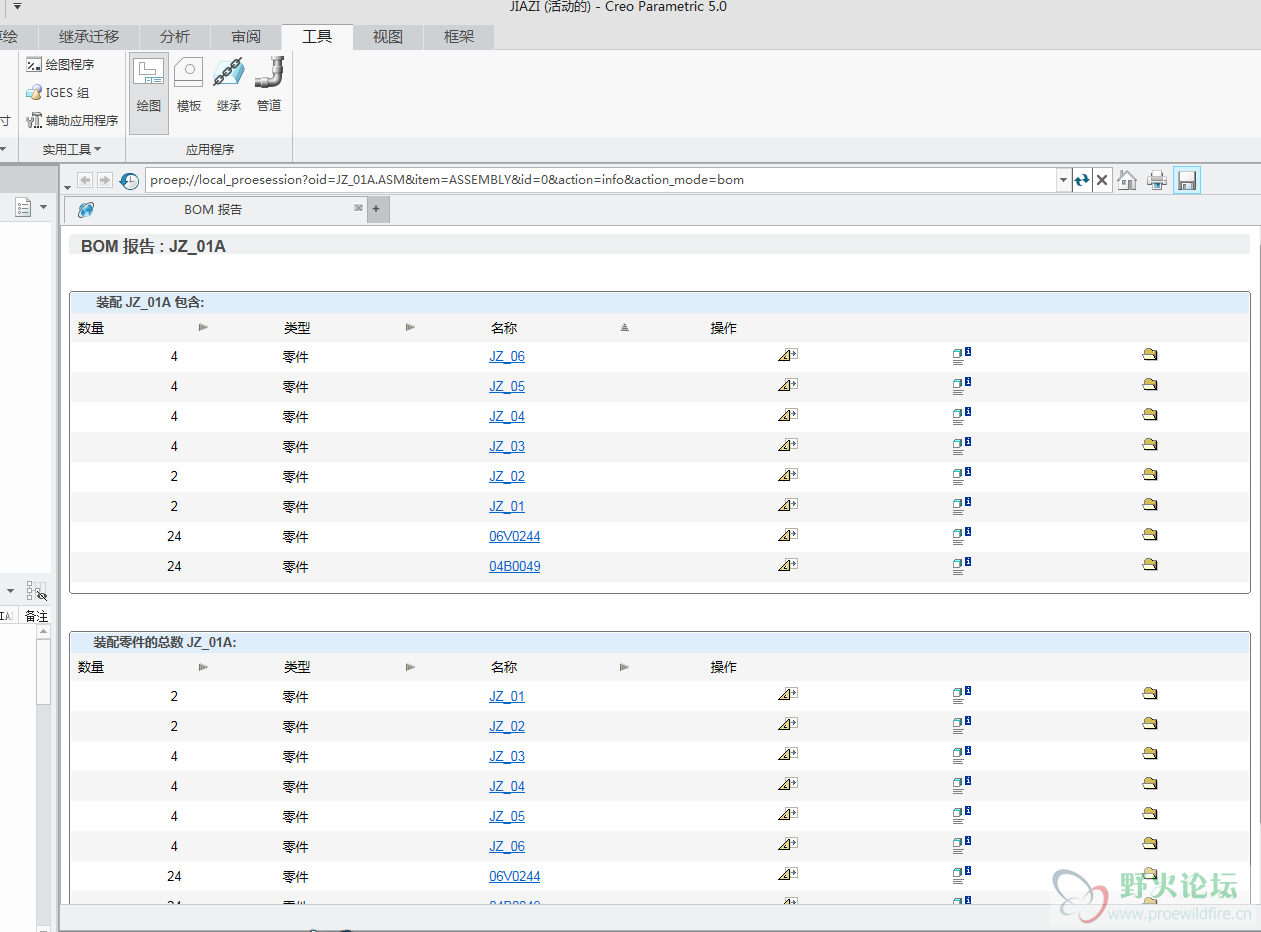This screenshot has height=932, width=1261.
Task: Show model info for JZ_03 in 总数 table
Action: point(961,755)
